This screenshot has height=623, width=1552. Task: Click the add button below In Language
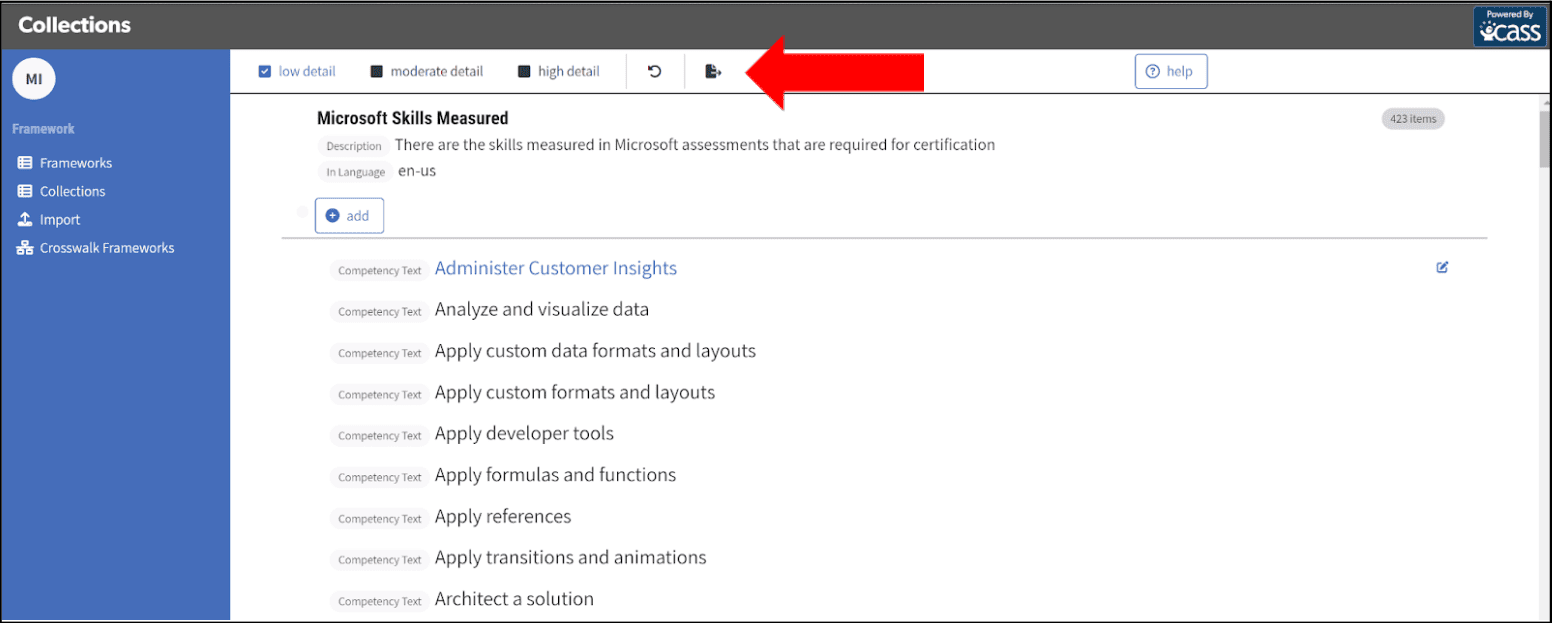point(349,215)
